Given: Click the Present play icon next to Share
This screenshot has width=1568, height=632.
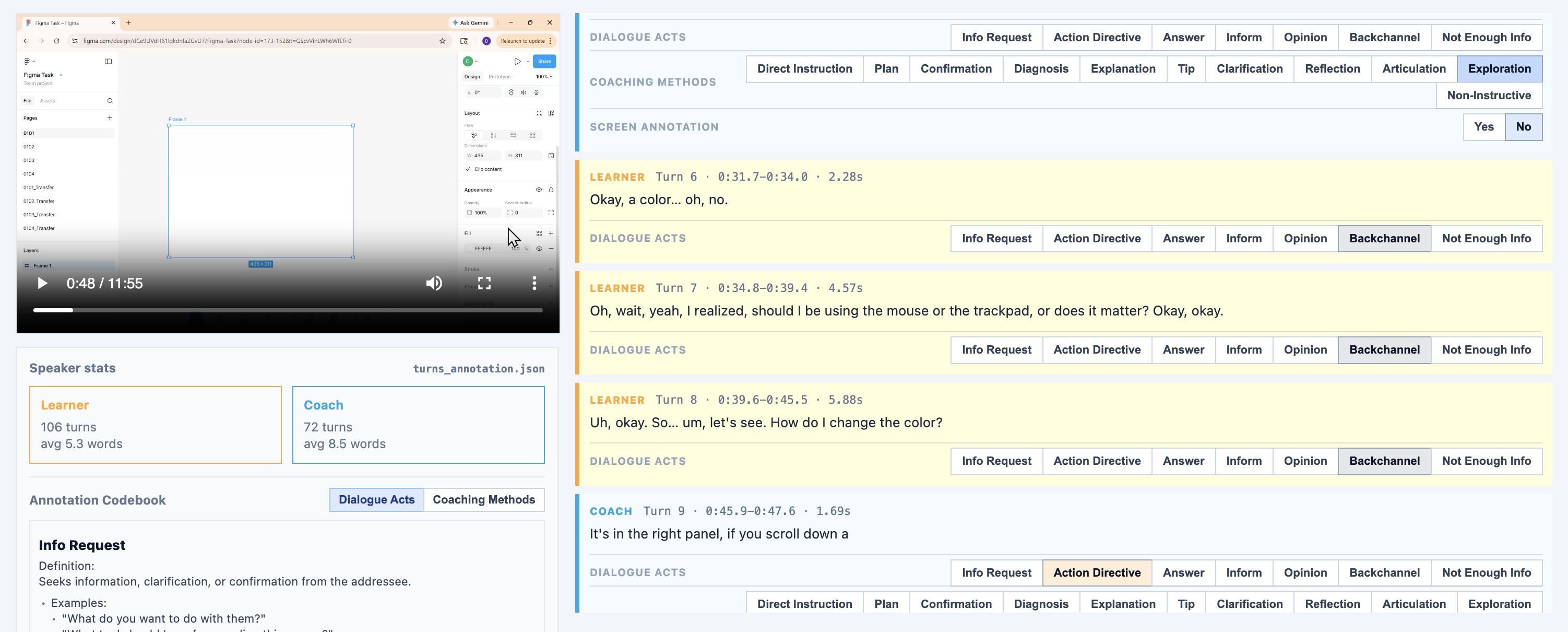Looking at the screenshot, I should (x=517, y=61).
